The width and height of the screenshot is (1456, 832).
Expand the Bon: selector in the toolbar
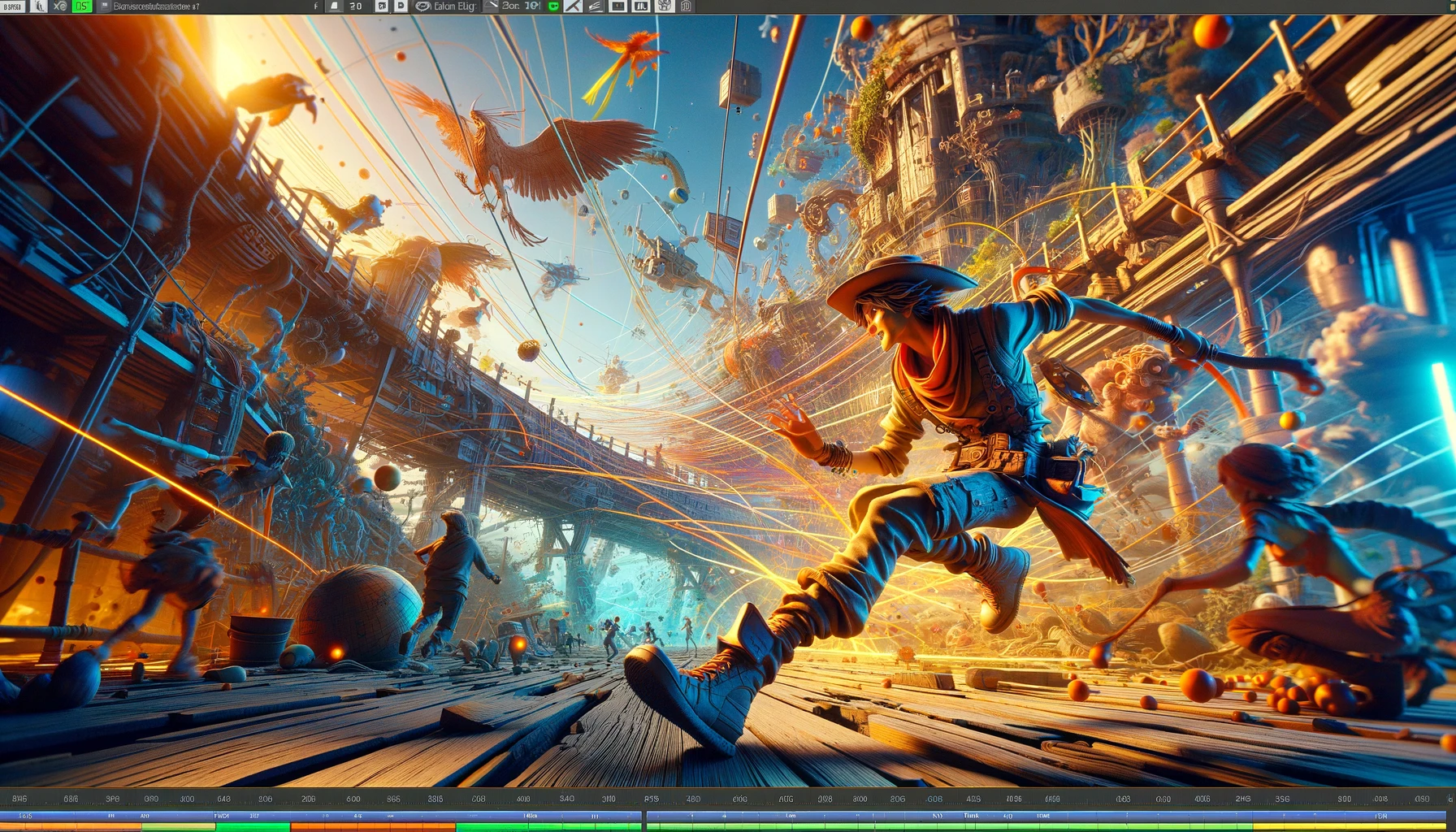coord(512,6)
